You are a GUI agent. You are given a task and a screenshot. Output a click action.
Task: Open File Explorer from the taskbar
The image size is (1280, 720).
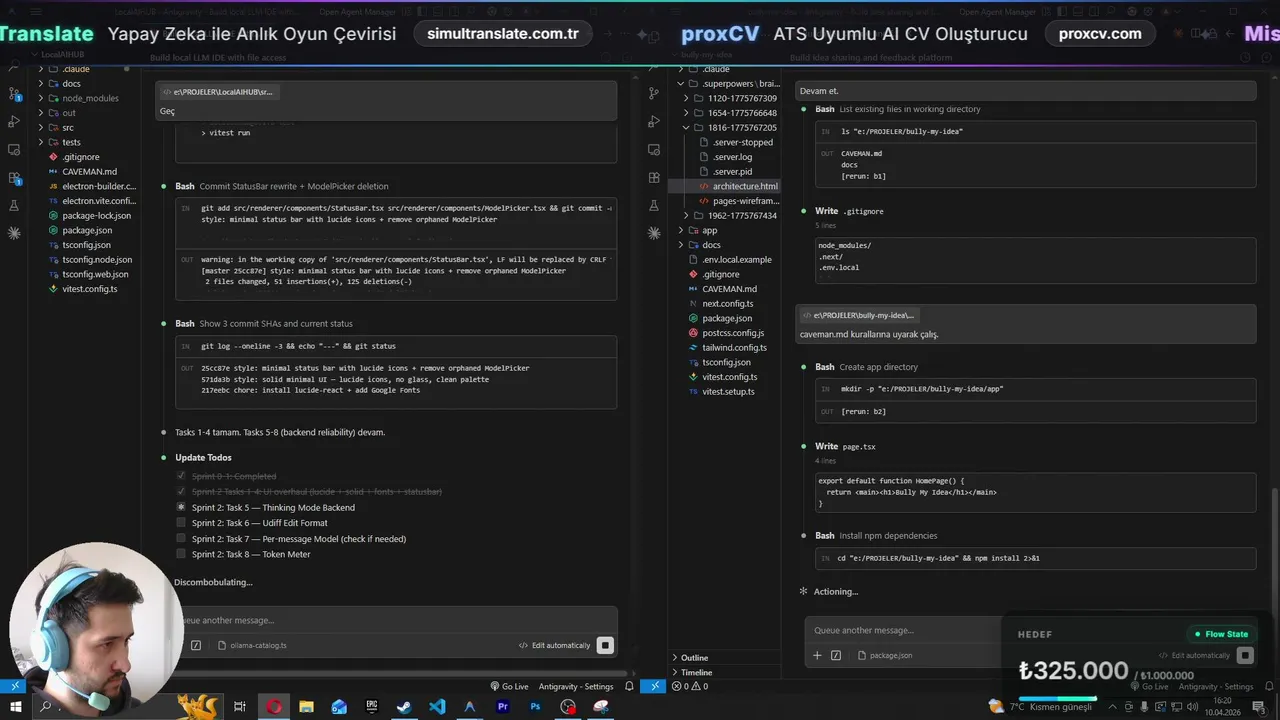pyautogui.click(x=306, y=706)
